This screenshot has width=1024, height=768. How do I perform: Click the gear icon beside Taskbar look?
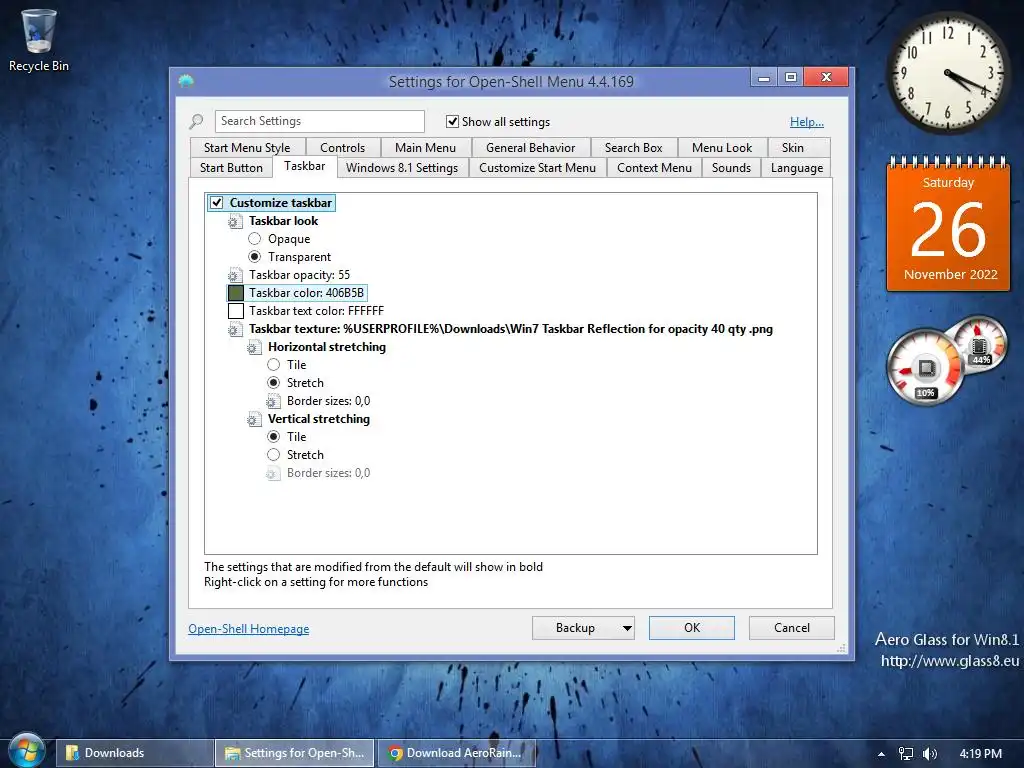pos(234,221)
